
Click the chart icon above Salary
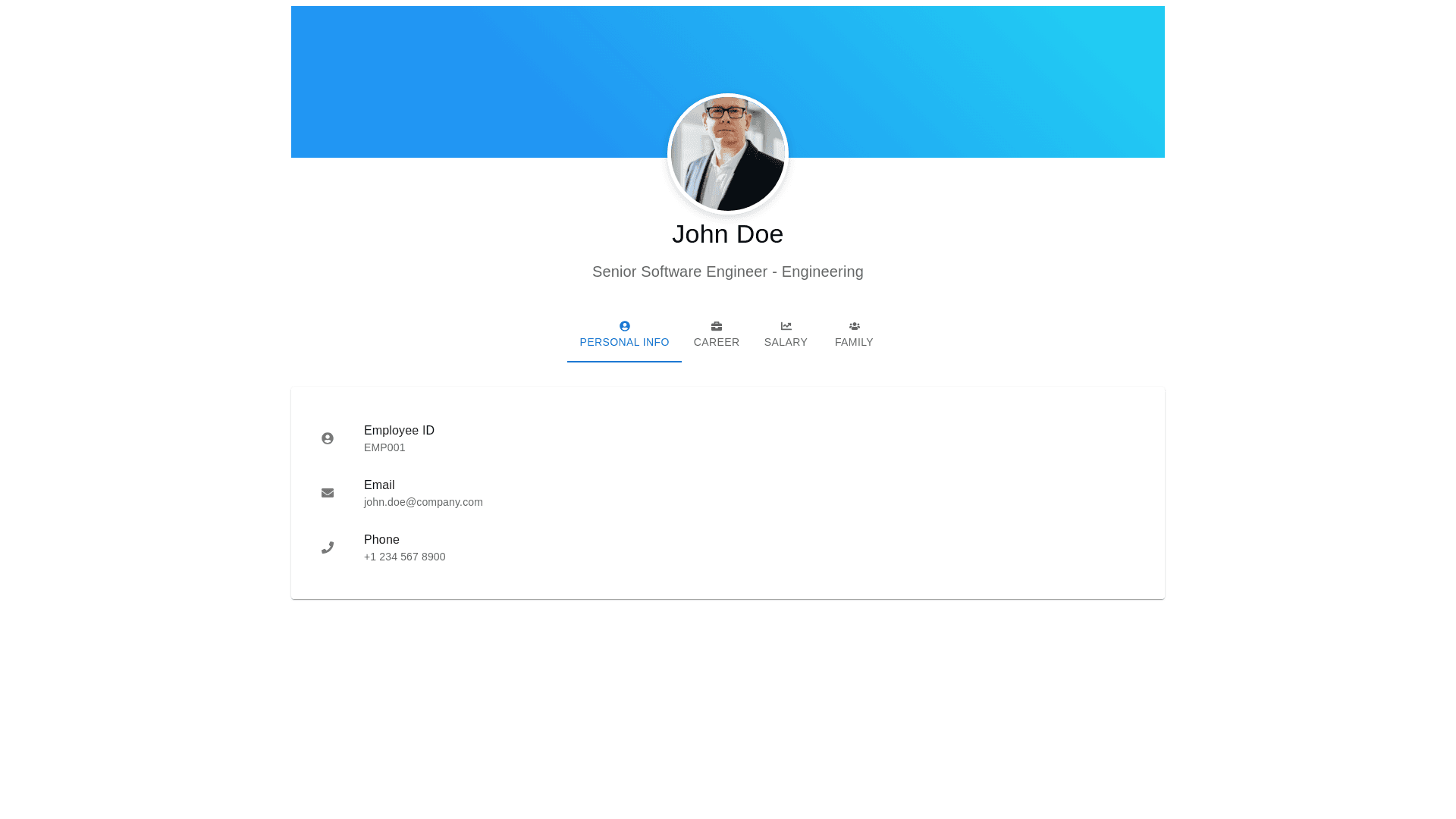point(786,326)
